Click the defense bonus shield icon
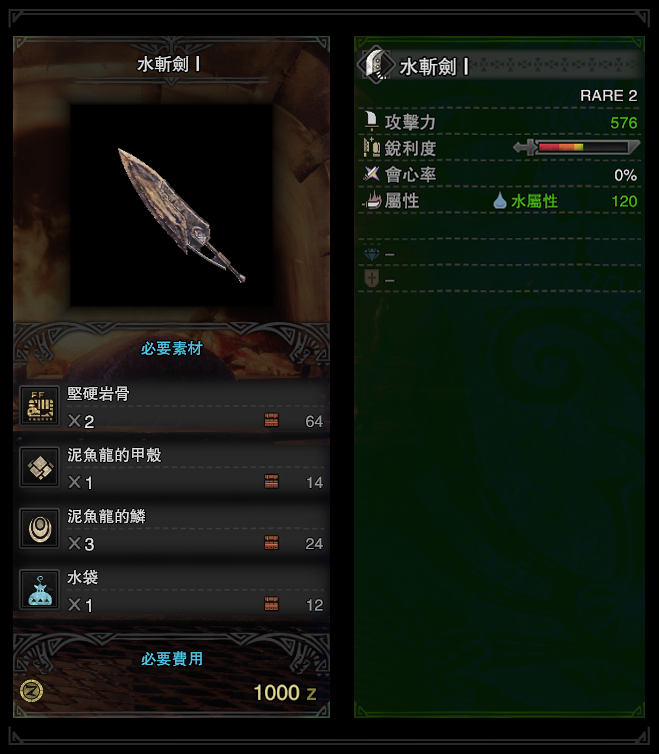 click(x=372, y=278)
